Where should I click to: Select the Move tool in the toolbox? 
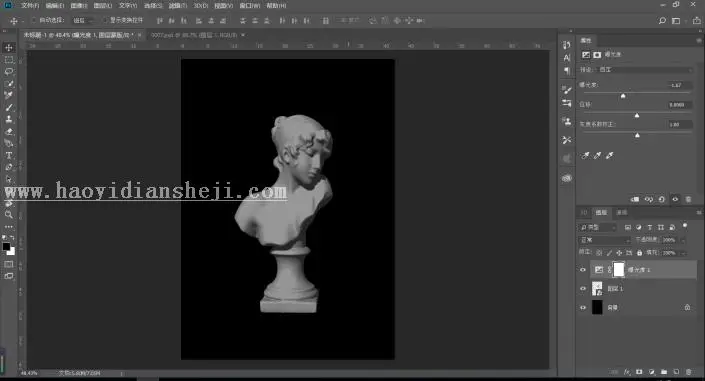[9, 48]
